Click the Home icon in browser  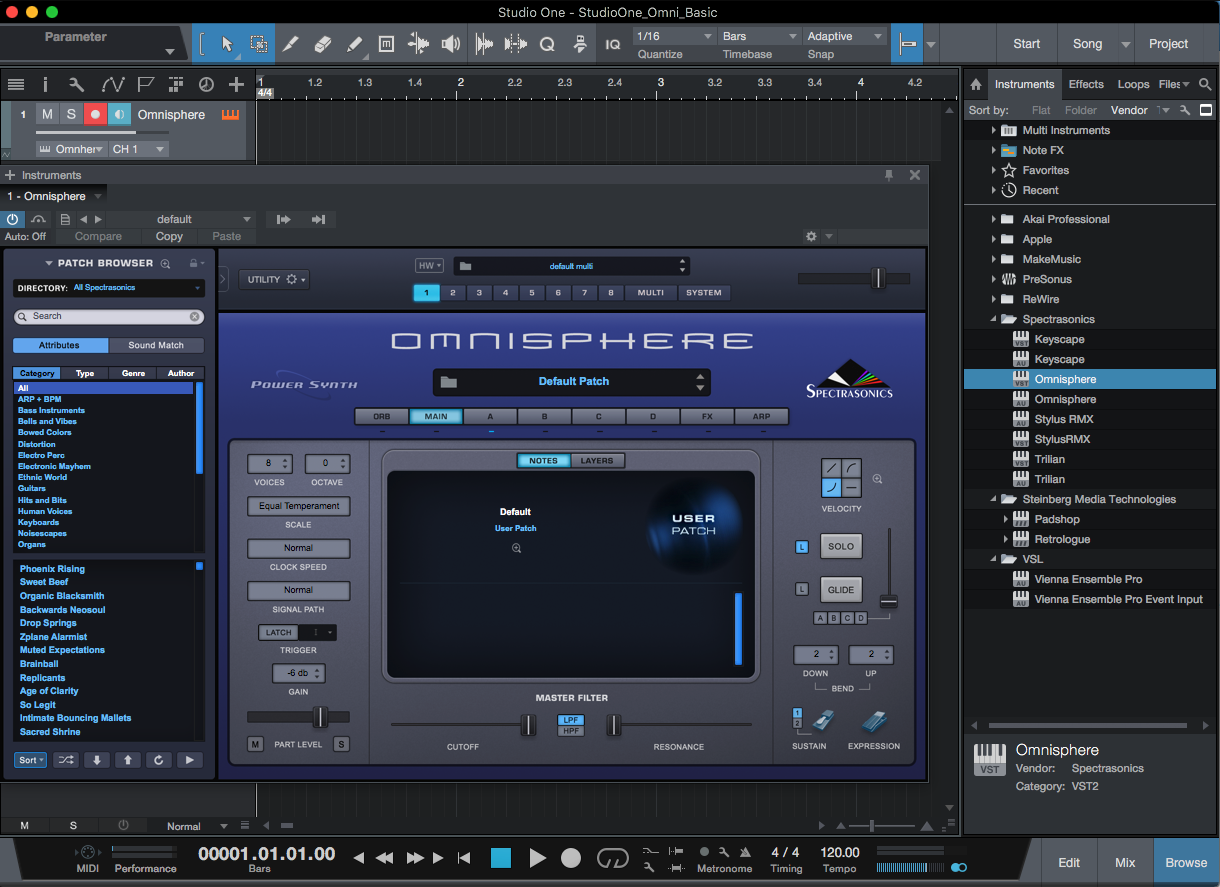976,84
